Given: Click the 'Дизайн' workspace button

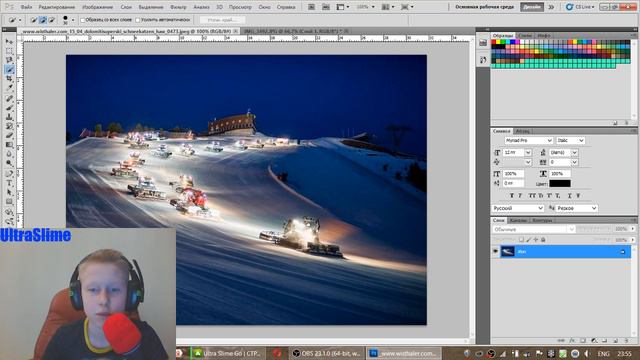Looking at the screenshot, I should [x=532, y=7].
